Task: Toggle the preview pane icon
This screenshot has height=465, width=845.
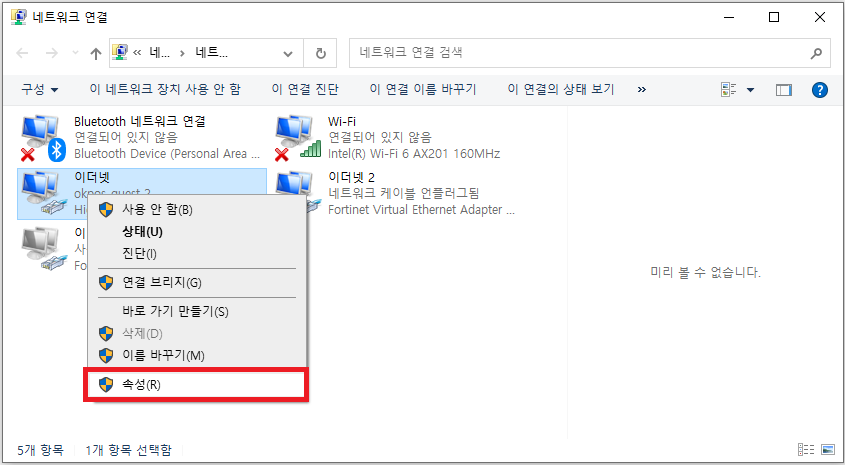Action: [784, 90]
